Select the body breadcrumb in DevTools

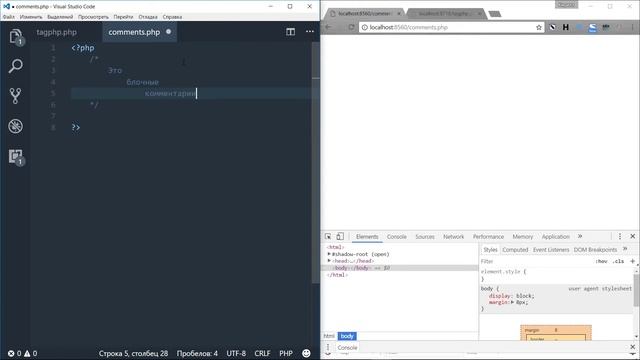(x=347, y=336)
